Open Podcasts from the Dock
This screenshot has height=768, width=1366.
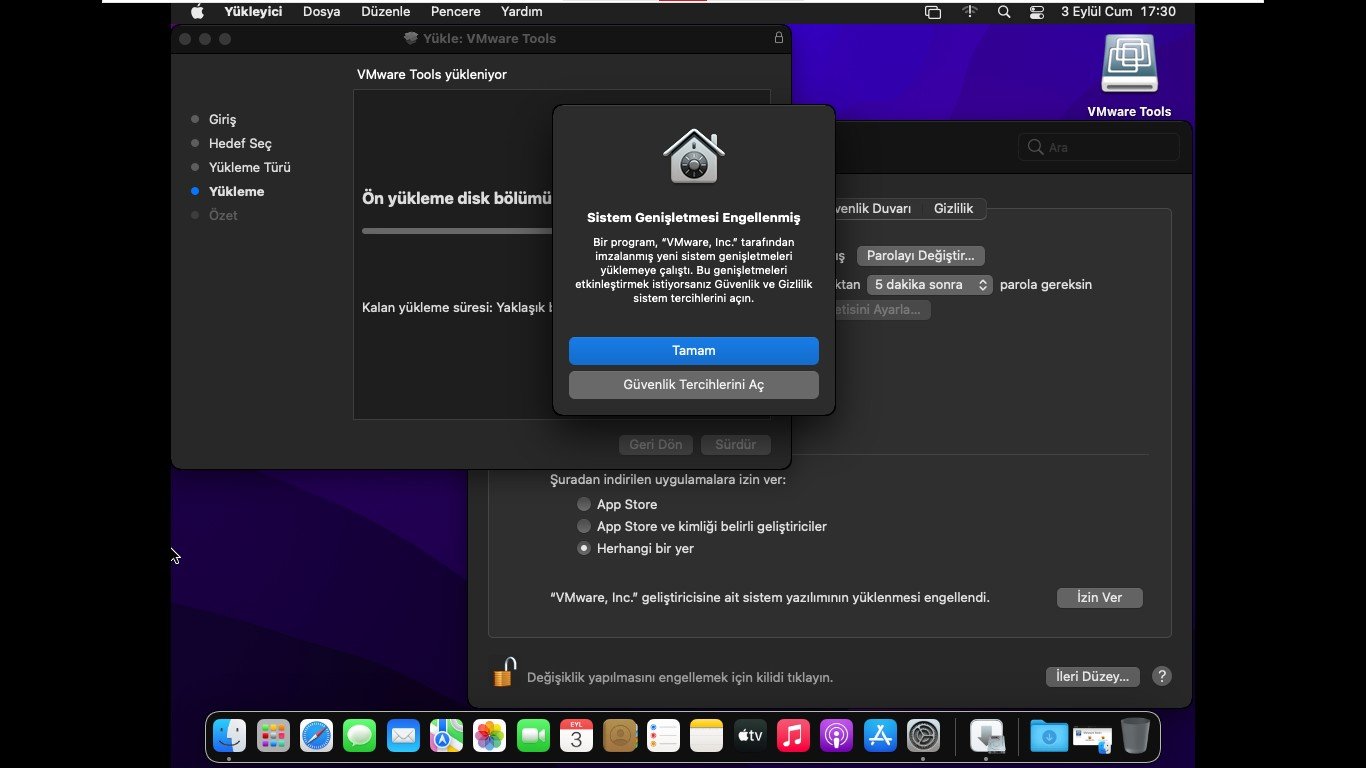[x=837, y=737]
